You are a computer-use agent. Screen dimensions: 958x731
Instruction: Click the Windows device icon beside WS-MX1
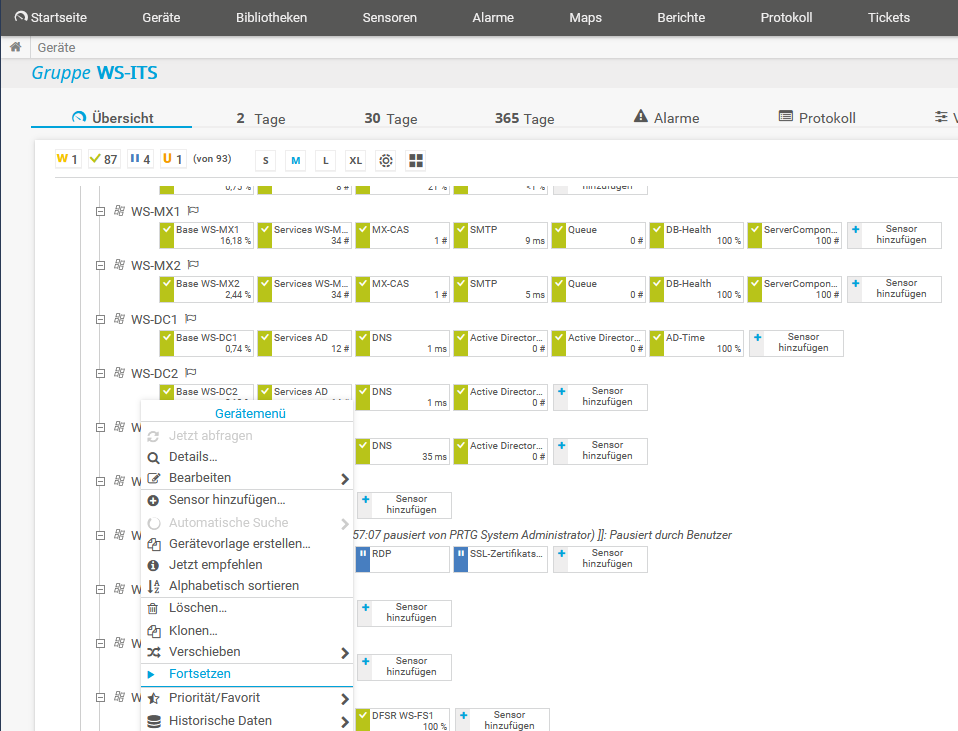[120, 211]
